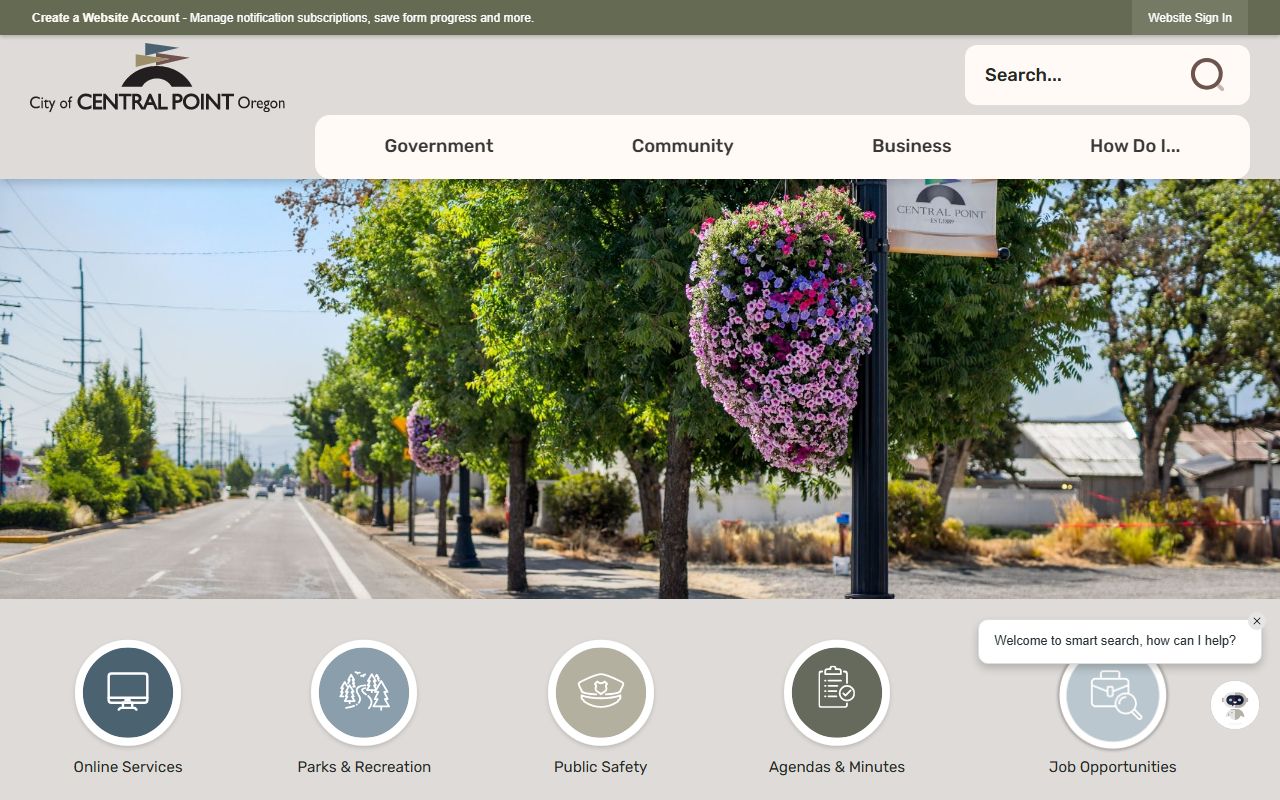Click the Agendas & Minutes text label
Image resolution: width=1280 pixels, height=800 pixels.
pos(837,767)
